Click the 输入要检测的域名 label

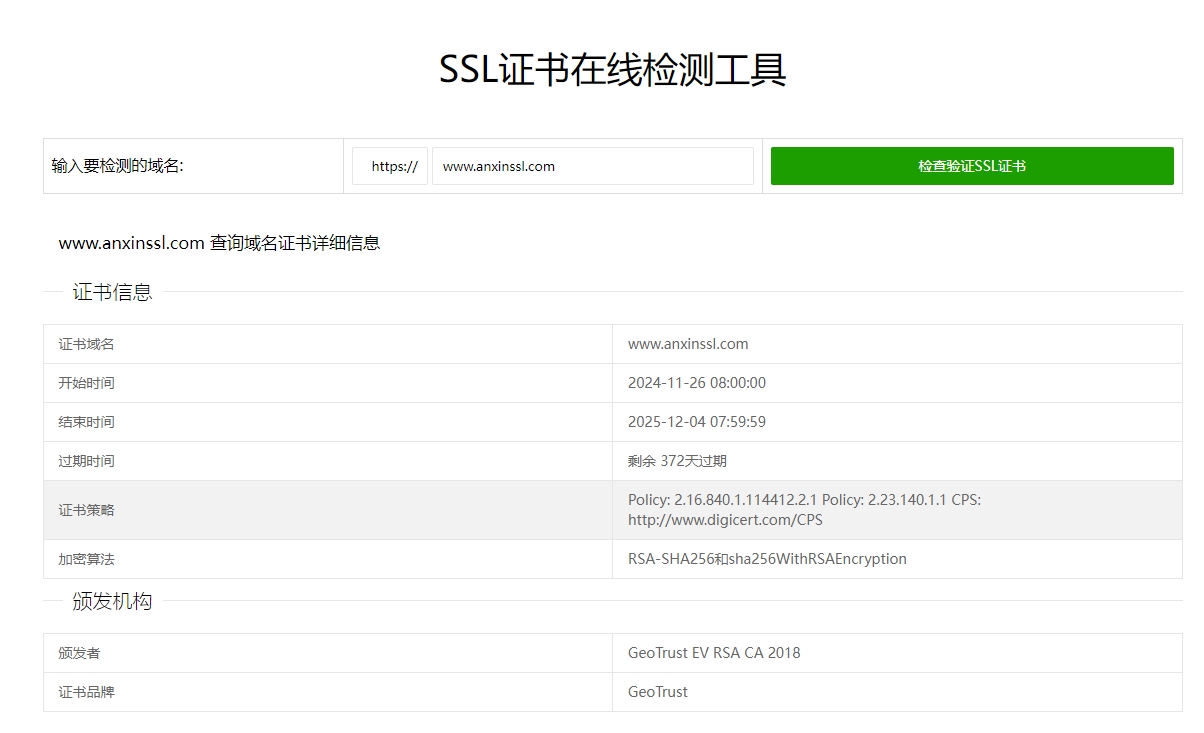click(x=117, y=166)
